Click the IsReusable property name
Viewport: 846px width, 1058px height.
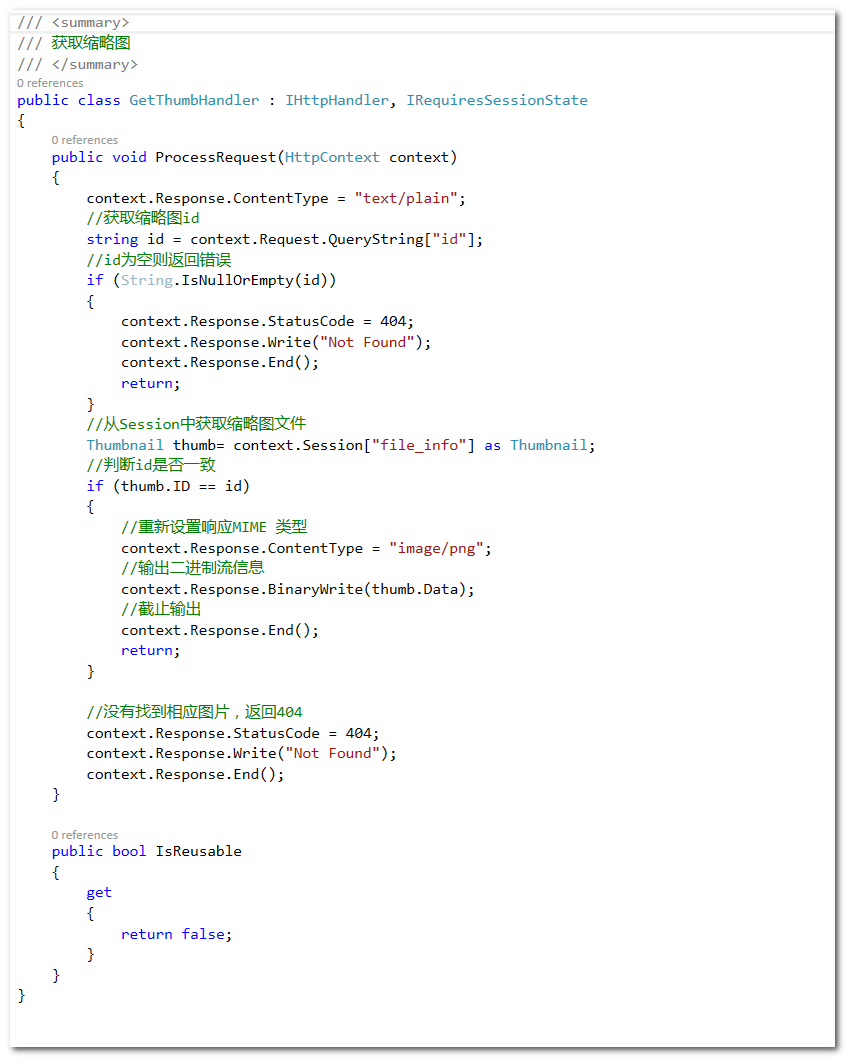[198, 851]
